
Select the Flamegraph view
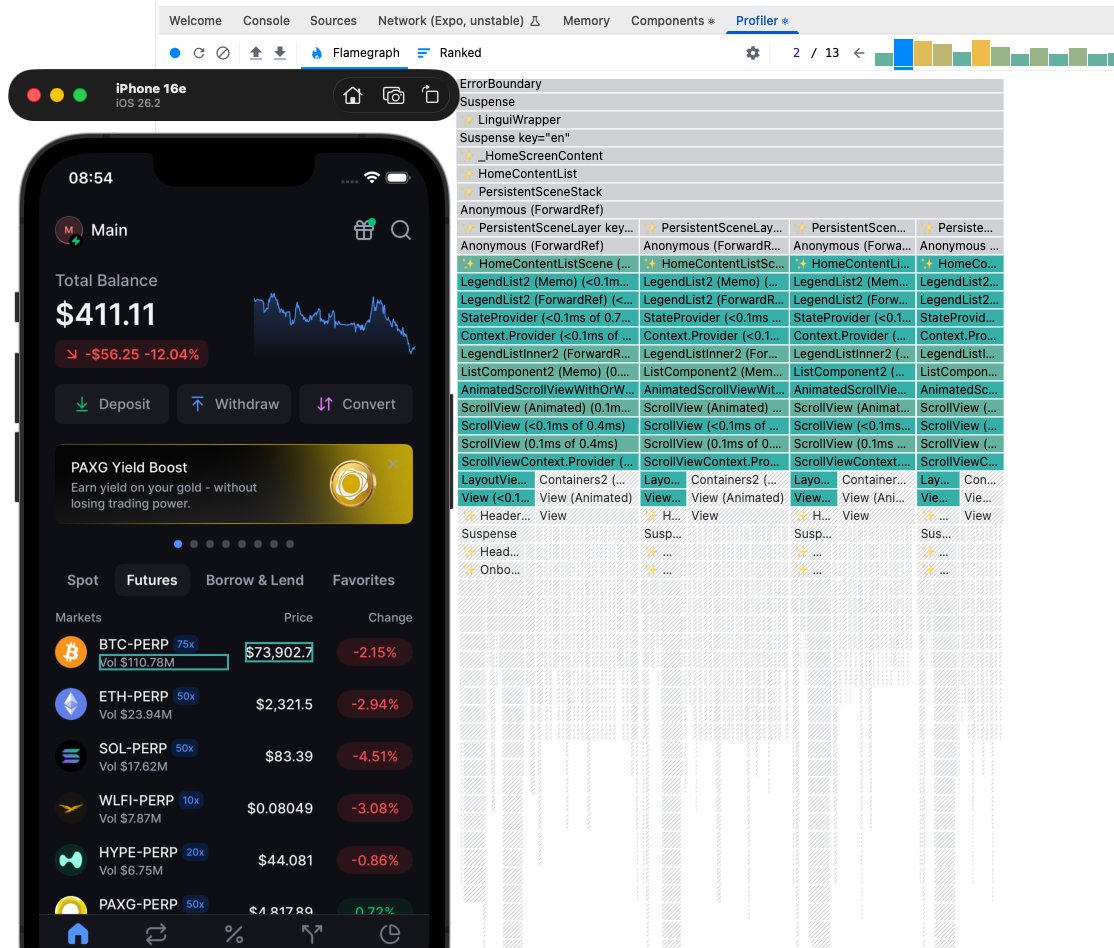pyautogui.click(x=355, y=53)
